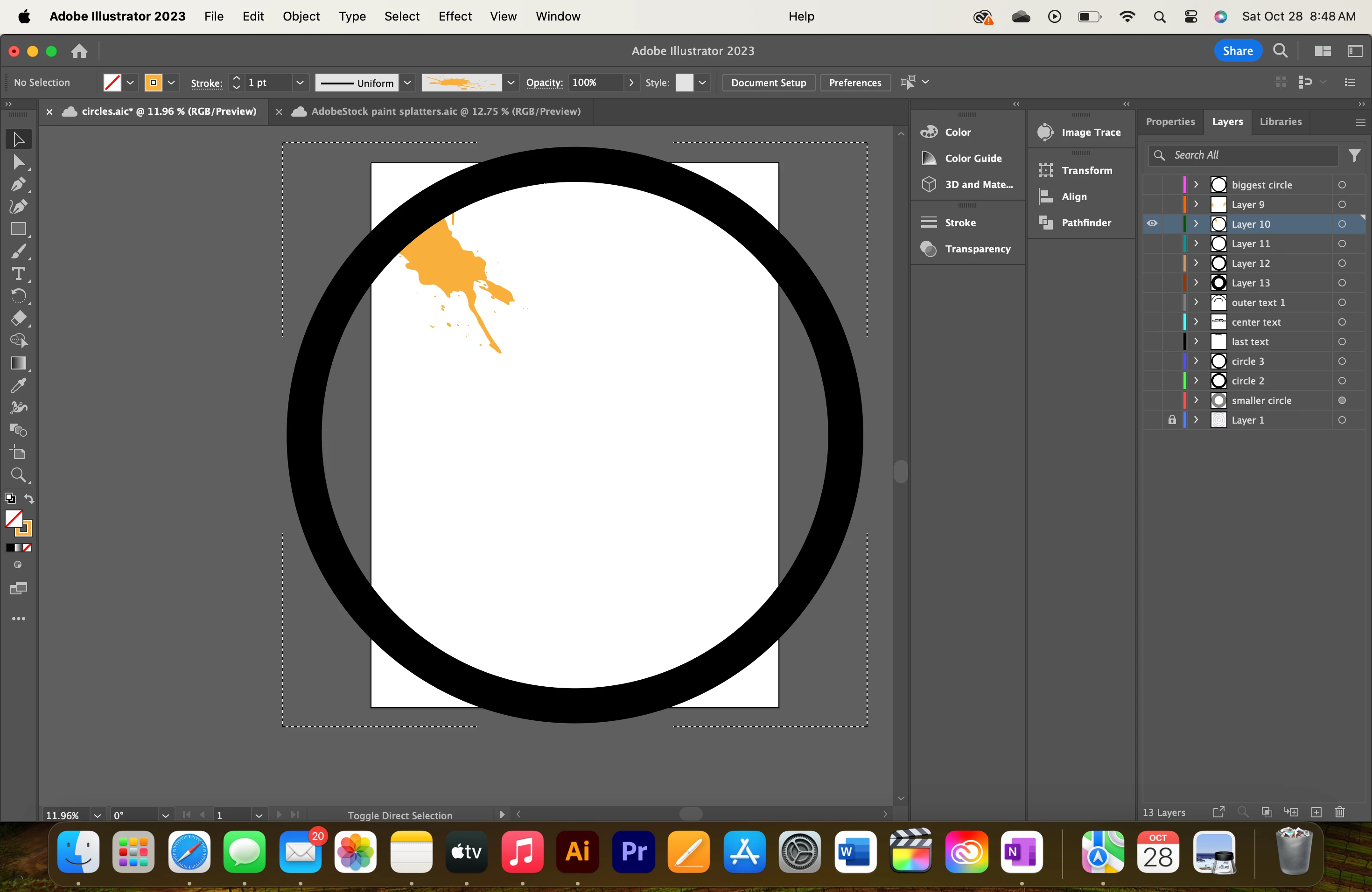The width and height of the screenshot is (1372, 892).
Task: Unlock Layer 1 via lock icon
Action: (x=1171, y=420)
